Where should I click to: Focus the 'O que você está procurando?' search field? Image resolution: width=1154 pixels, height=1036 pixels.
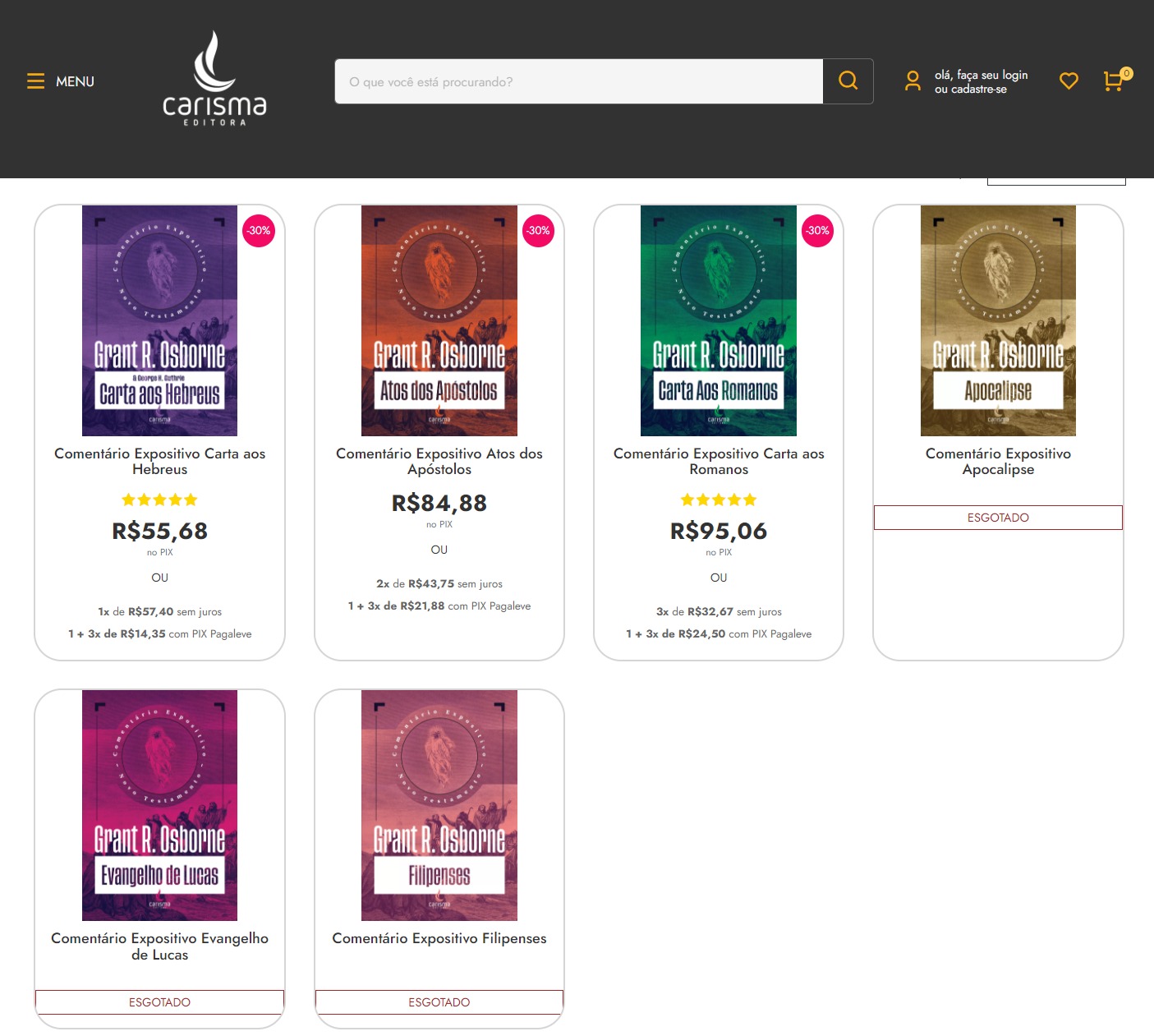click(579, 81)
